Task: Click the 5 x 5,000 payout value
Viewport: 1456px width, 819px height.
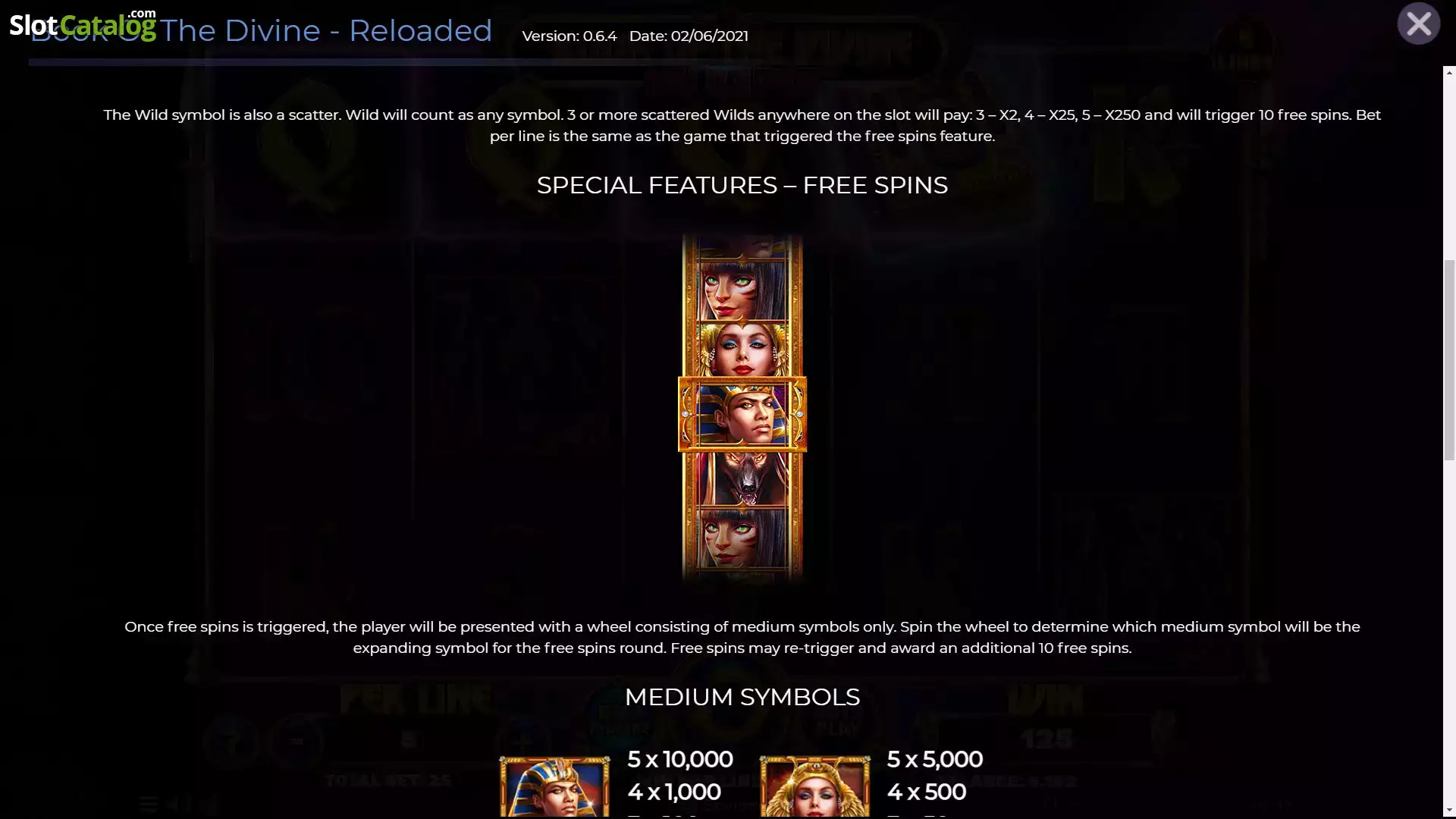Action: 935,759
